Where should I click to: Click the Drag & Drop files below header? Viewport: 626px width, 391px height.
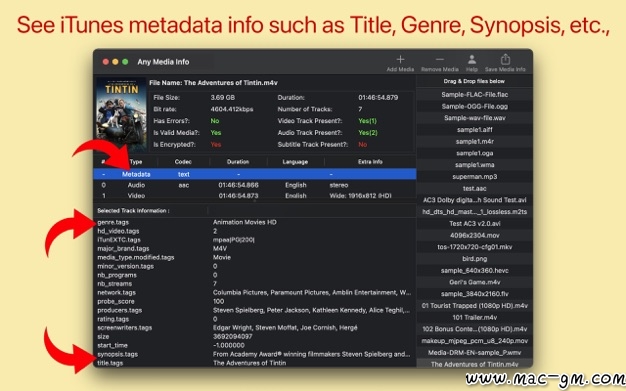click(474, 81)
